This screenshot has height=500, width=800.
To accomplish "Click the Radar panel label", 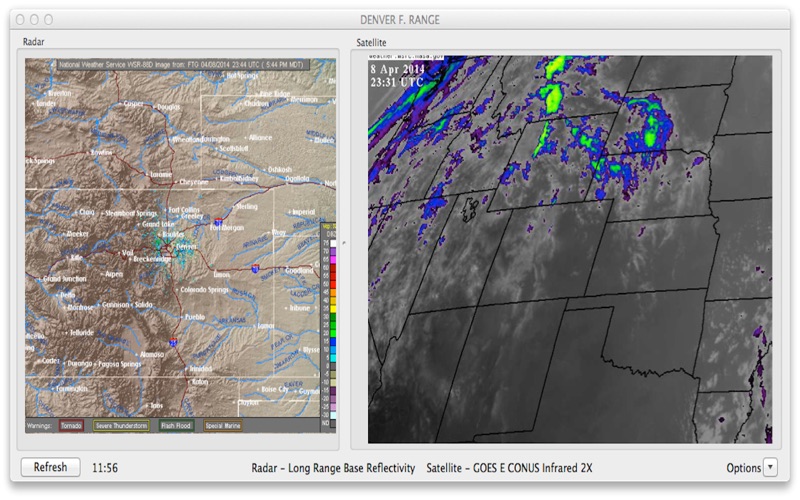I will click(34, 42).
